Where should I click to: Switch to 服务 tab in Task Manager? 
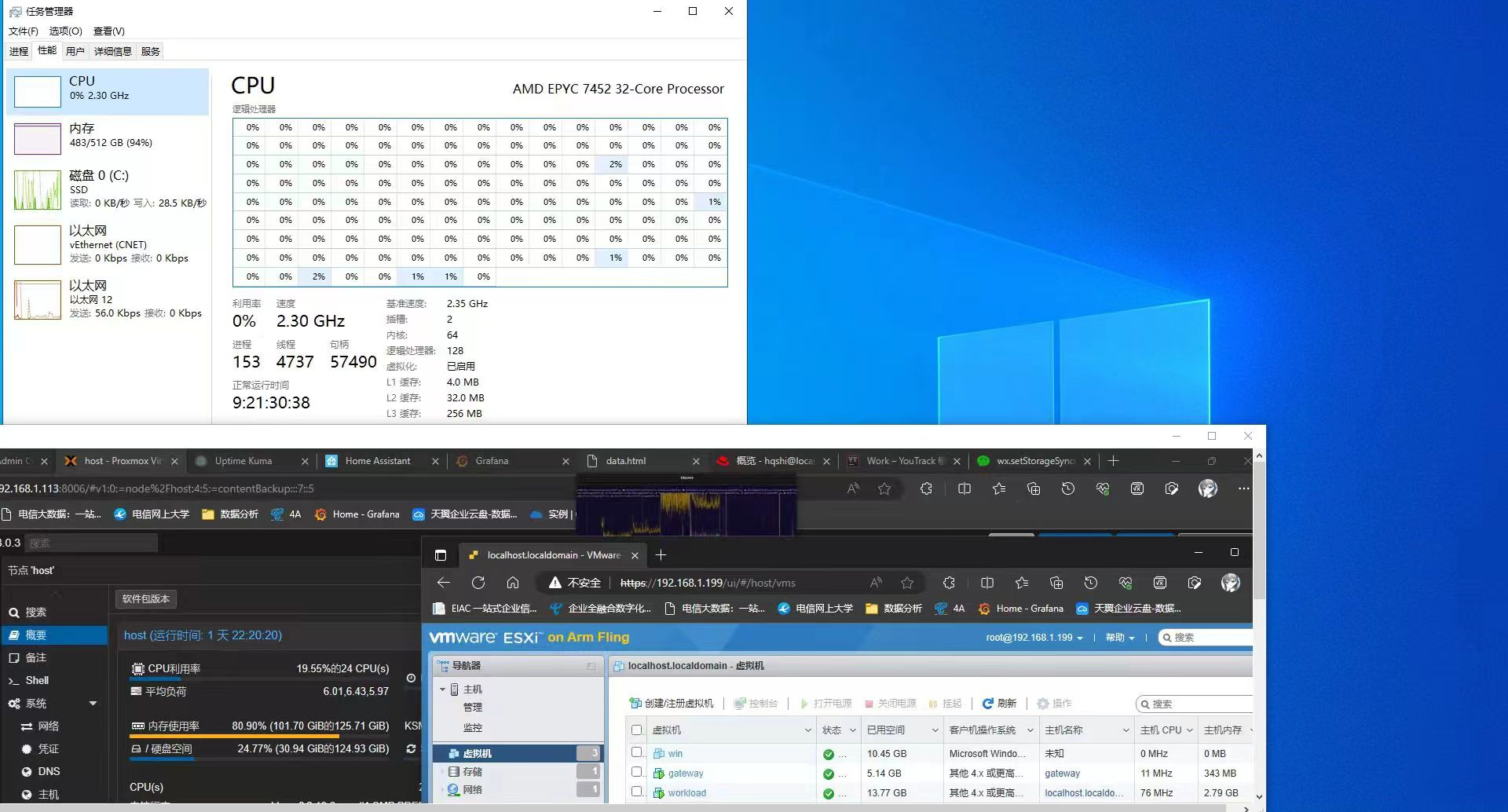[x=151, y=51]
